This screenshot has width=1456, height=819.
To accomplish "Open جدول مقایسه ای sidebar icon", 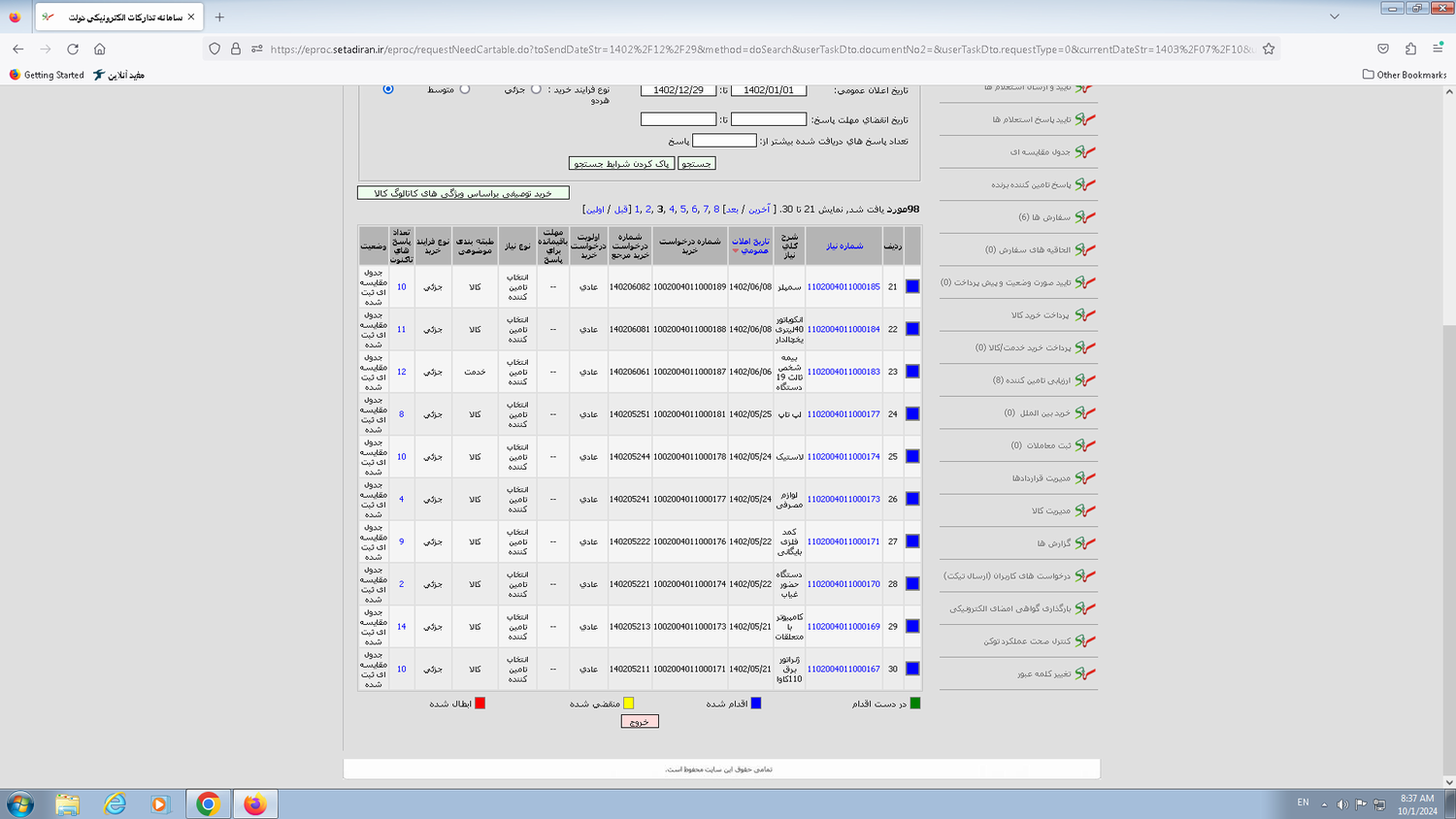I will pos(1085,151).
